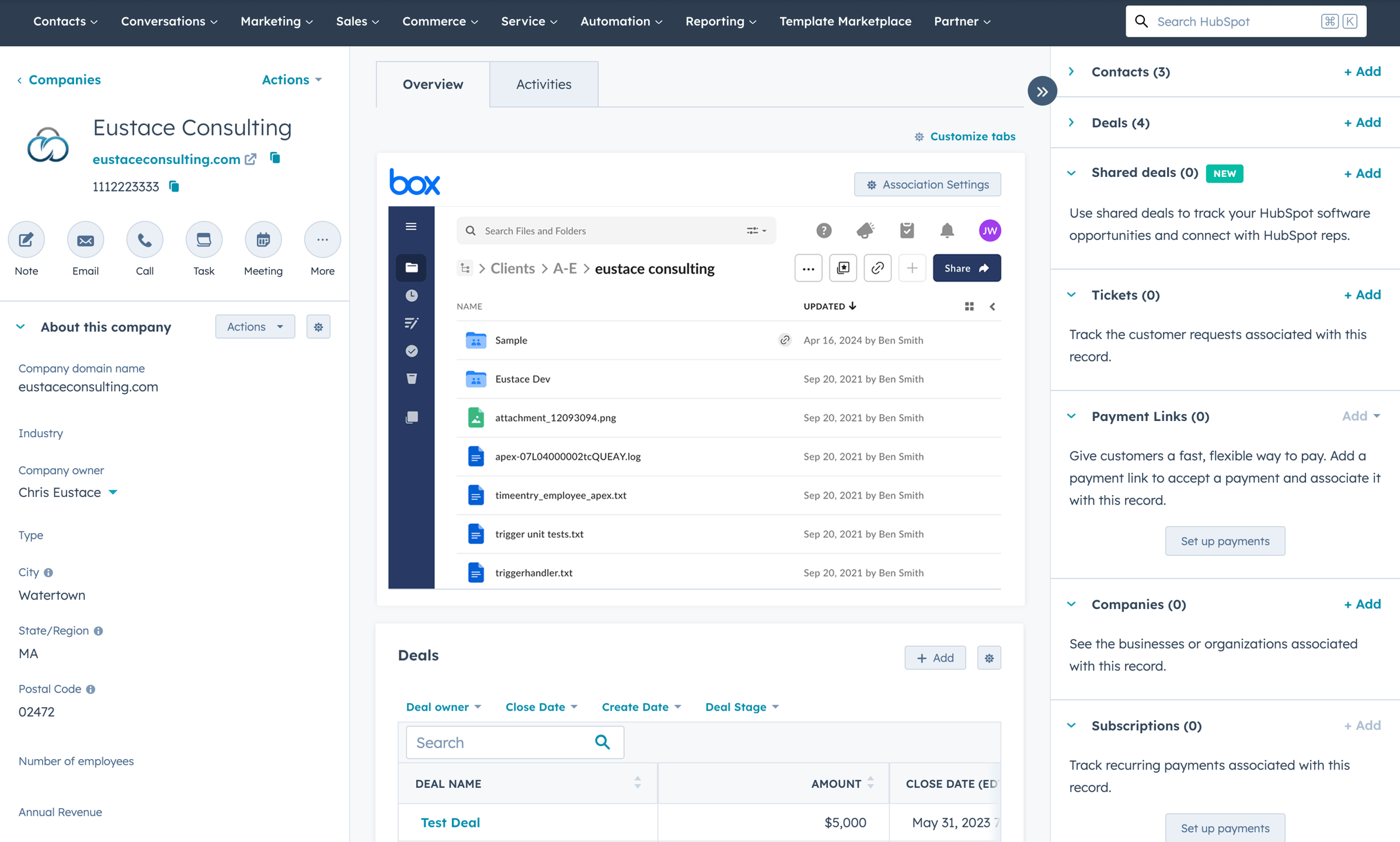Open All Files folder icon in the Box sidebar
The width and height of the screenshot is (1400, 842).
412,267
